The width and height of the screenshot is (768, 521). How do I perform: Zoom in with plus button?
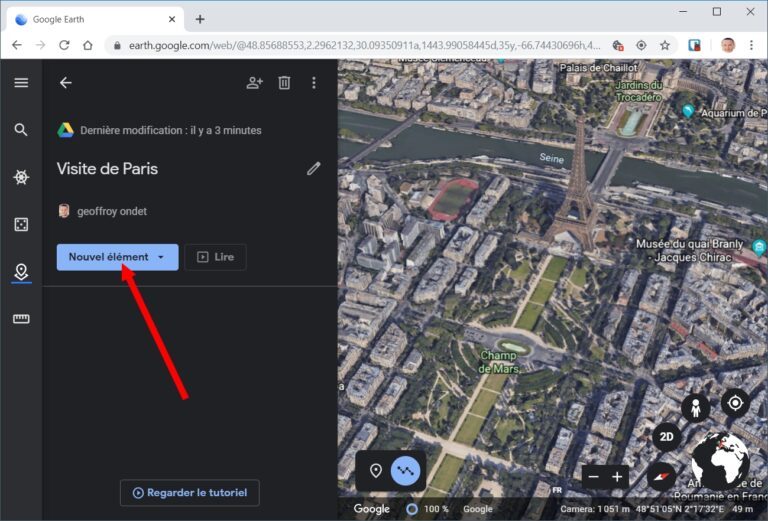tap(617, 476)
